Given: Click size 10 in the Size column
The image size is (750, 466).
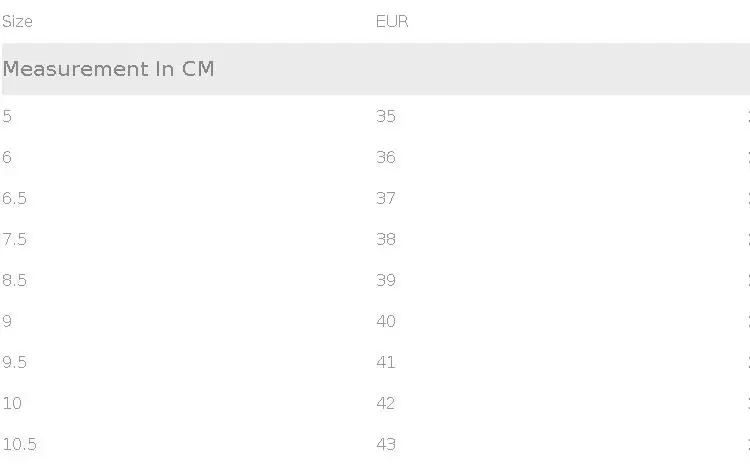Looking at the screenshot, I should pos(12,403).
